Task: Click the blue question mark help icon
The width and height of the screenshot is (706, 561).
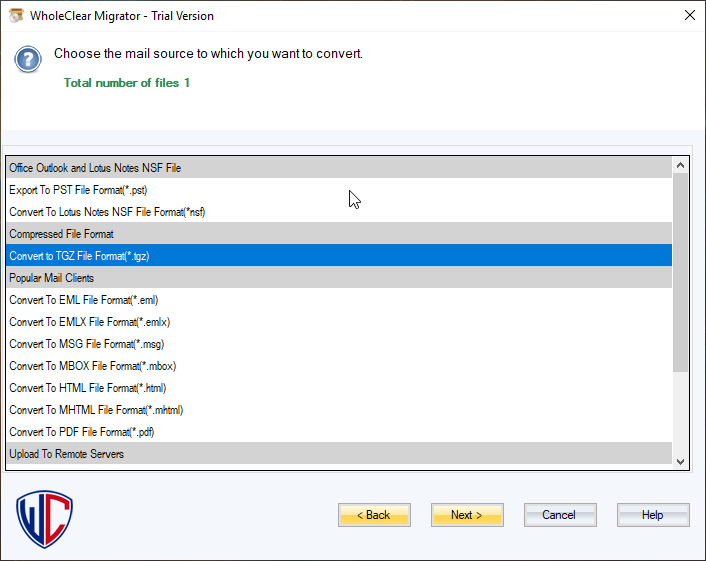Action: (x=28, y=59)
